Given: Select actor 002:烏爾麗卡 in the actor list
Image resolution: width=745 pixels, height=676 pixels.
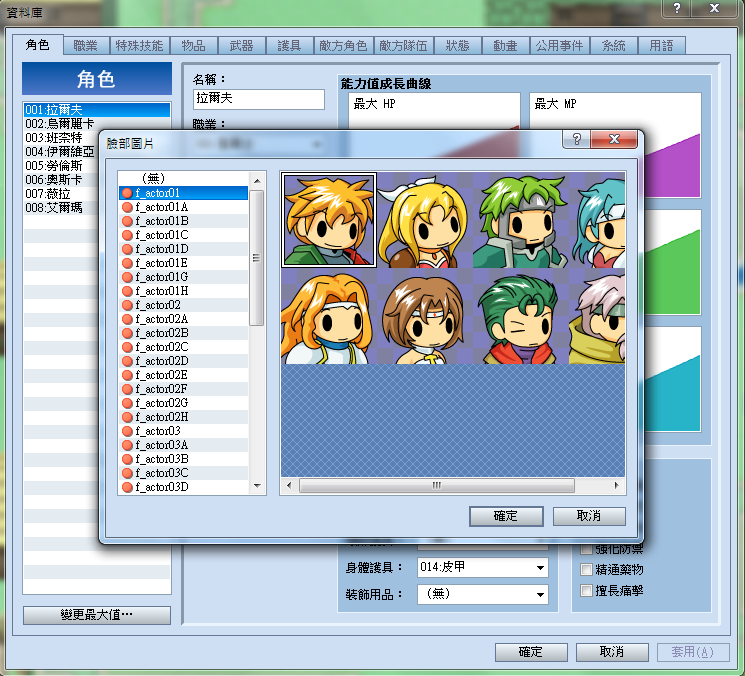Looking at the screenshot, I should click(97, 124).
